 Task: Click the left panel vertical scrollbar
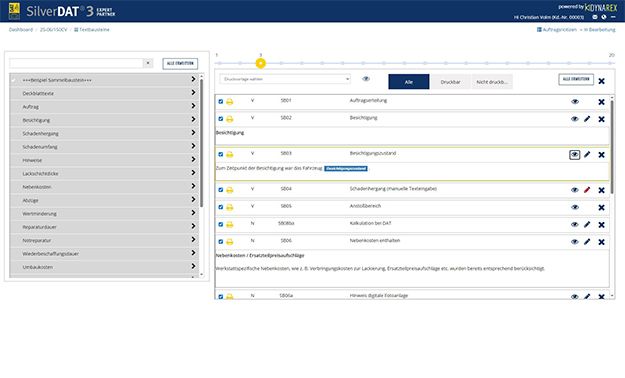coord(202,143)
